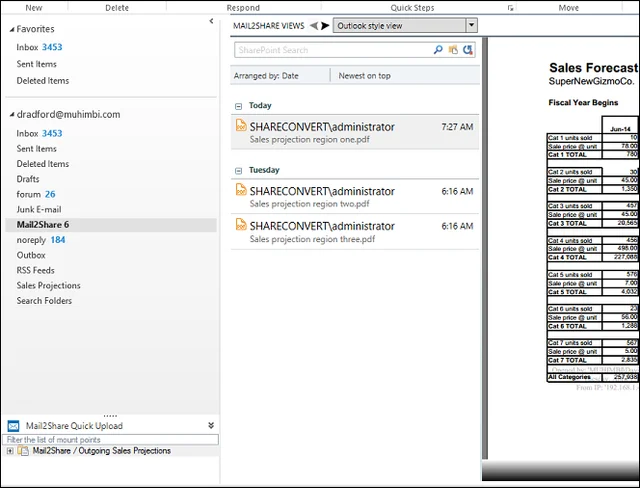Click the Newest on top sort header
Viewport: 640px width, 488px height.
coord(364,75)
